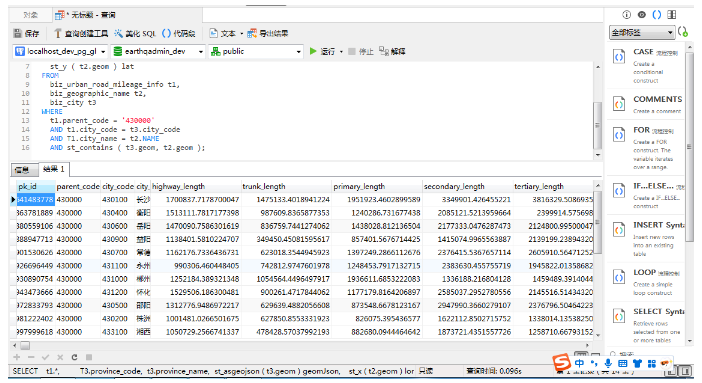This screenshot has height=383, width=702.
Task: Click the pk_id column header
Action: tap(36, 186)
